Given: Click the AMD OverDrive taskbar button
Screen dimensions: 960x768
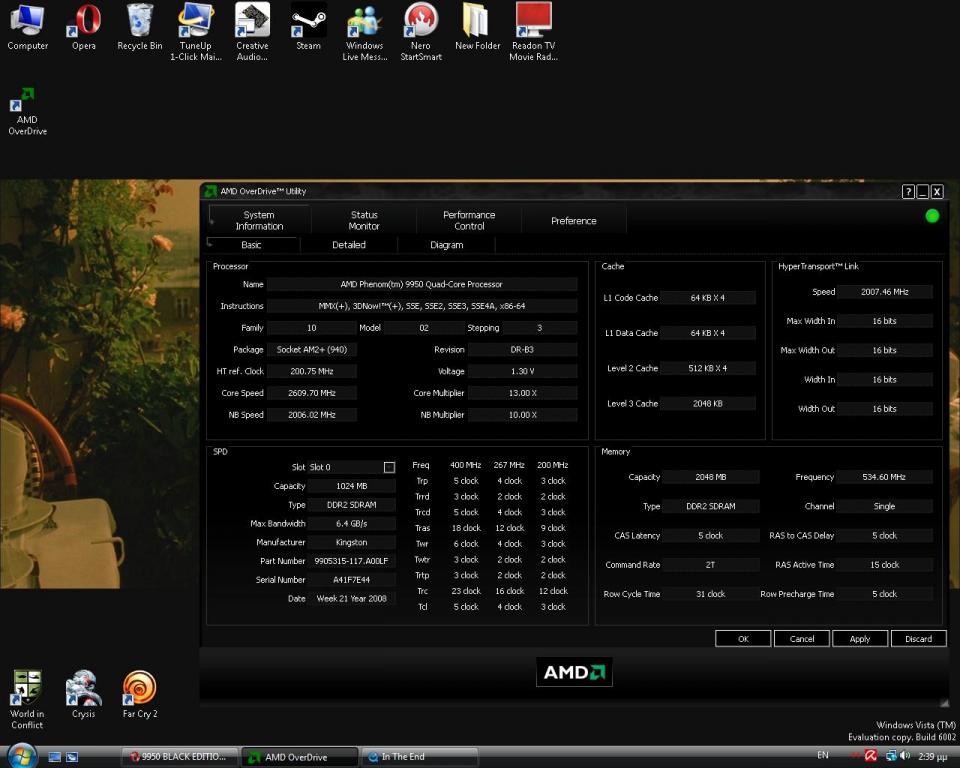Looking at the screenshot, I should click(299, 757).
